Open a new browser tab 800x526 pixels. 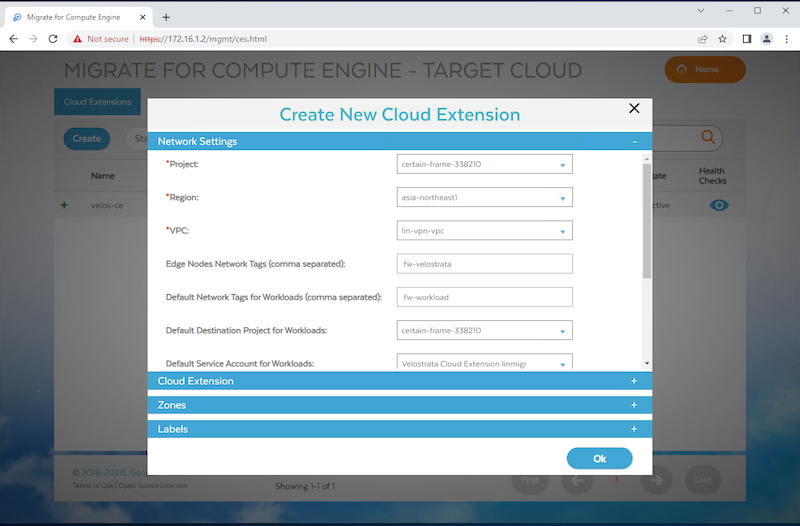pos(166,17)
